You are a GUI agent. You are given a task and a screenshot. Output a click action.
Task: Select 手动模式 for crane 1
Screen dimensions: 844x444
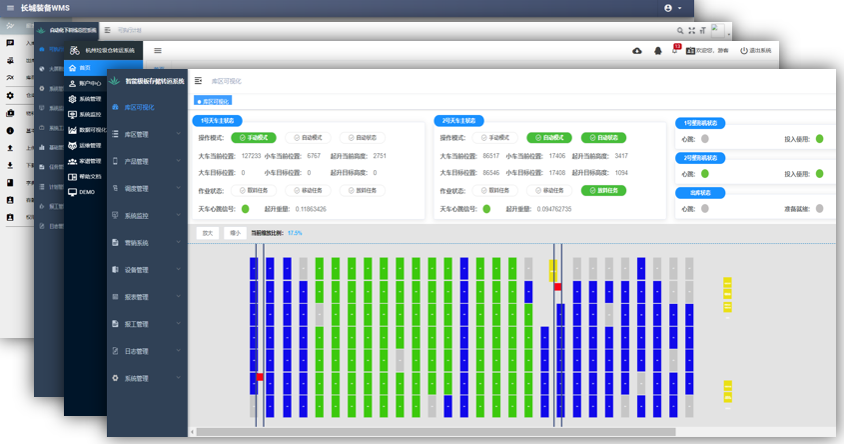click(253, 138)
